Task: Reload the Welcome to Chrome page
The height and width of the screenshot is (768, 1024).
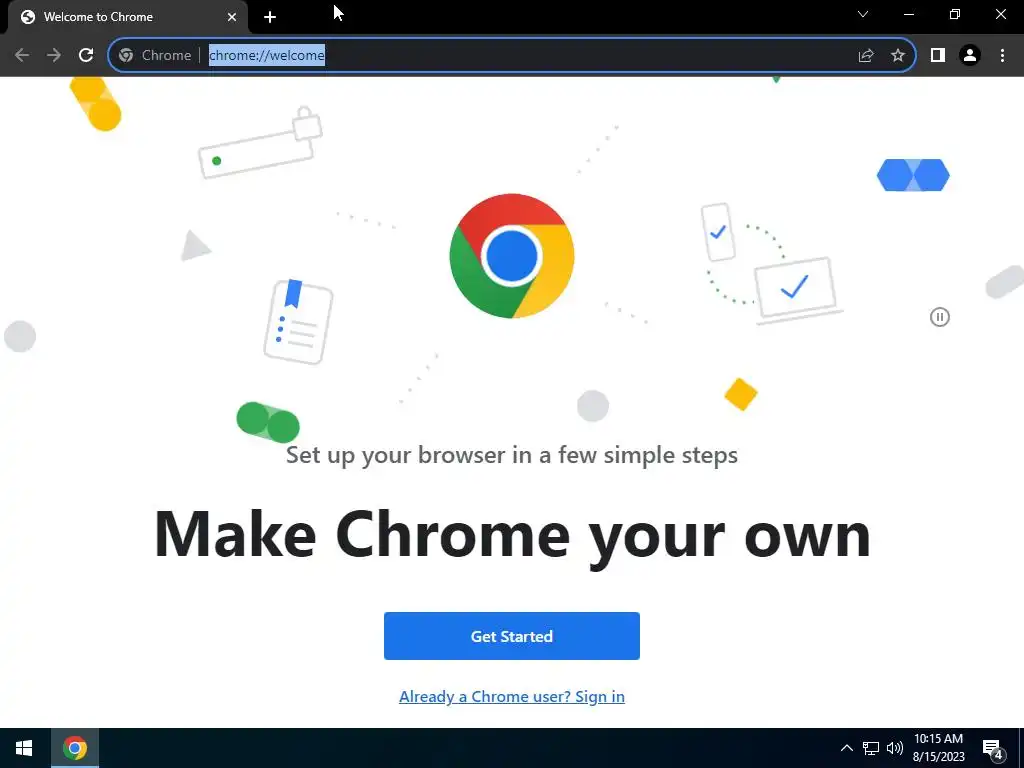Action: [x=86, y=56]
